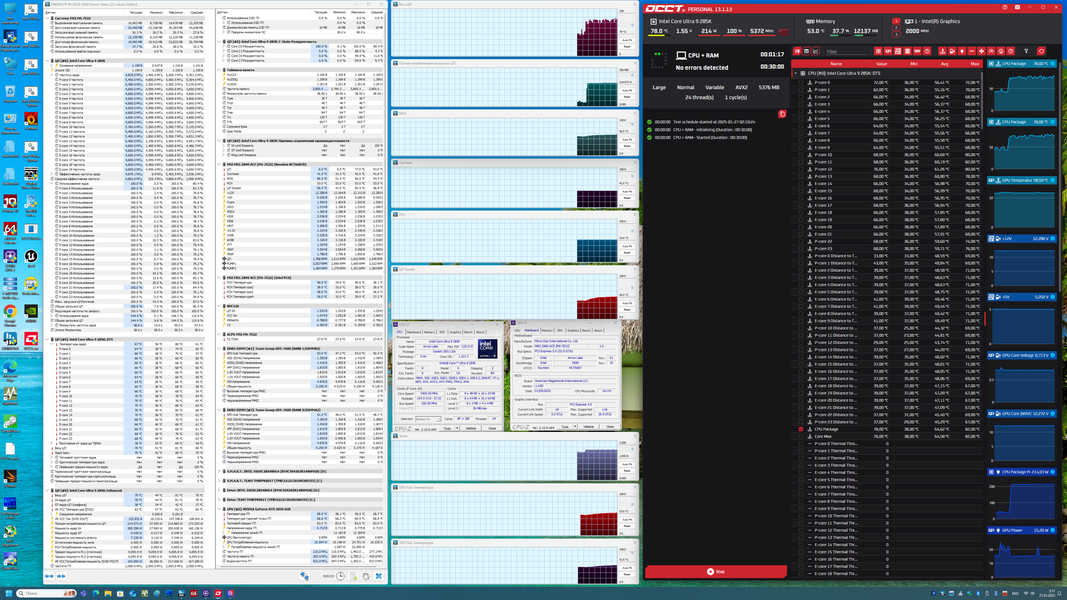Click the circular reset icon ending the OCCT toolbar
Image resolution: width=1067 pixels, height=600 pixels.
pos(1041,51)
